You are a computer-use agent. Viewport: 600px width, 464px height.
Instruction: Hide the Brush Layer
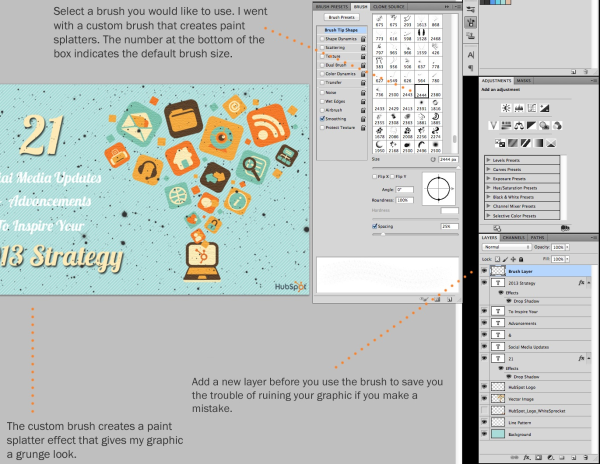pos(484,271)
